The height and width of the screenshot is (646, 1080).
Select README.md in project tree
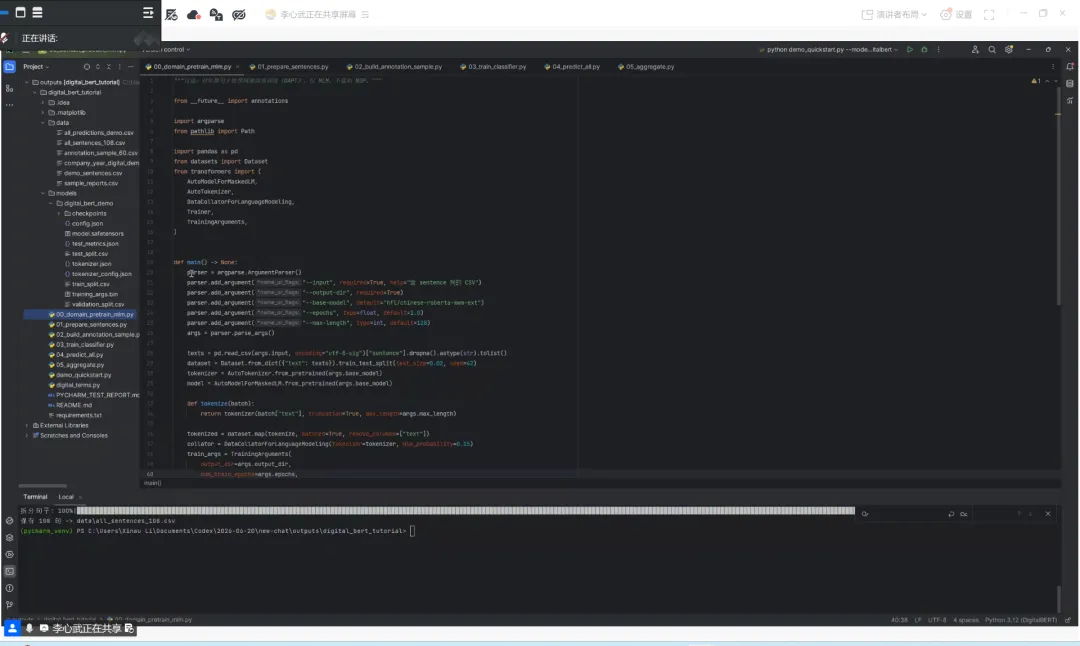(x=70, y=405)
